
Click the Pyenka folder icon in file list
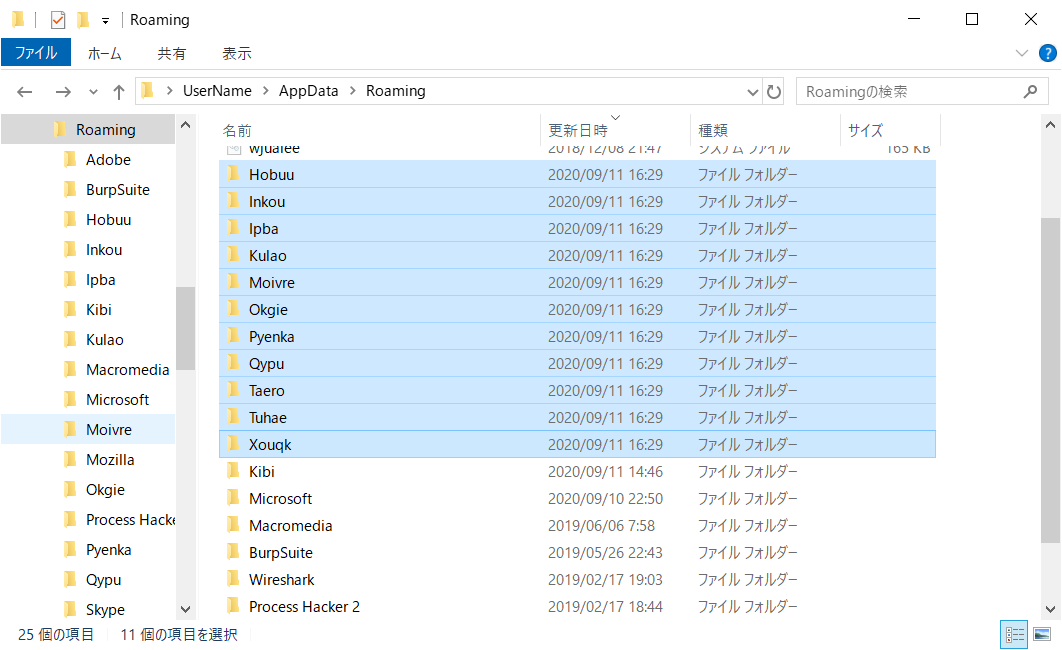[x=233, y=336]
